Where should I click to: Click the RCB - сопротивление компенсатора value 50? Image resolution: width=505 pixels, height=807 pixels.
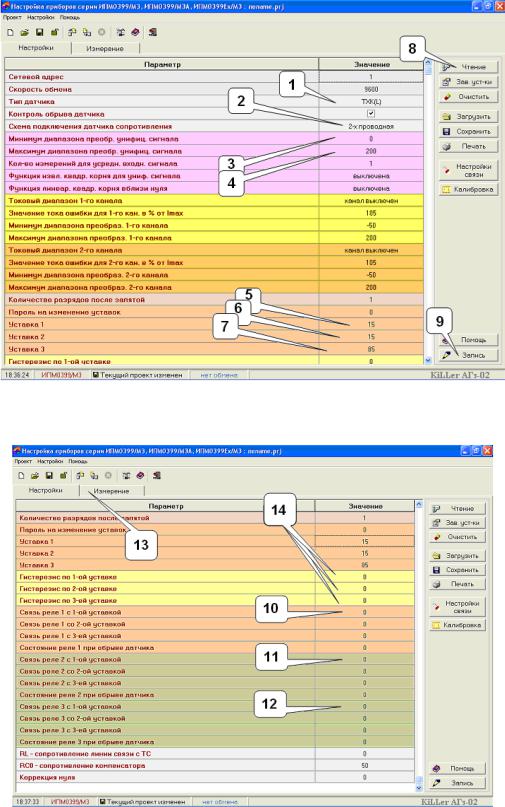tap(364, 765)
